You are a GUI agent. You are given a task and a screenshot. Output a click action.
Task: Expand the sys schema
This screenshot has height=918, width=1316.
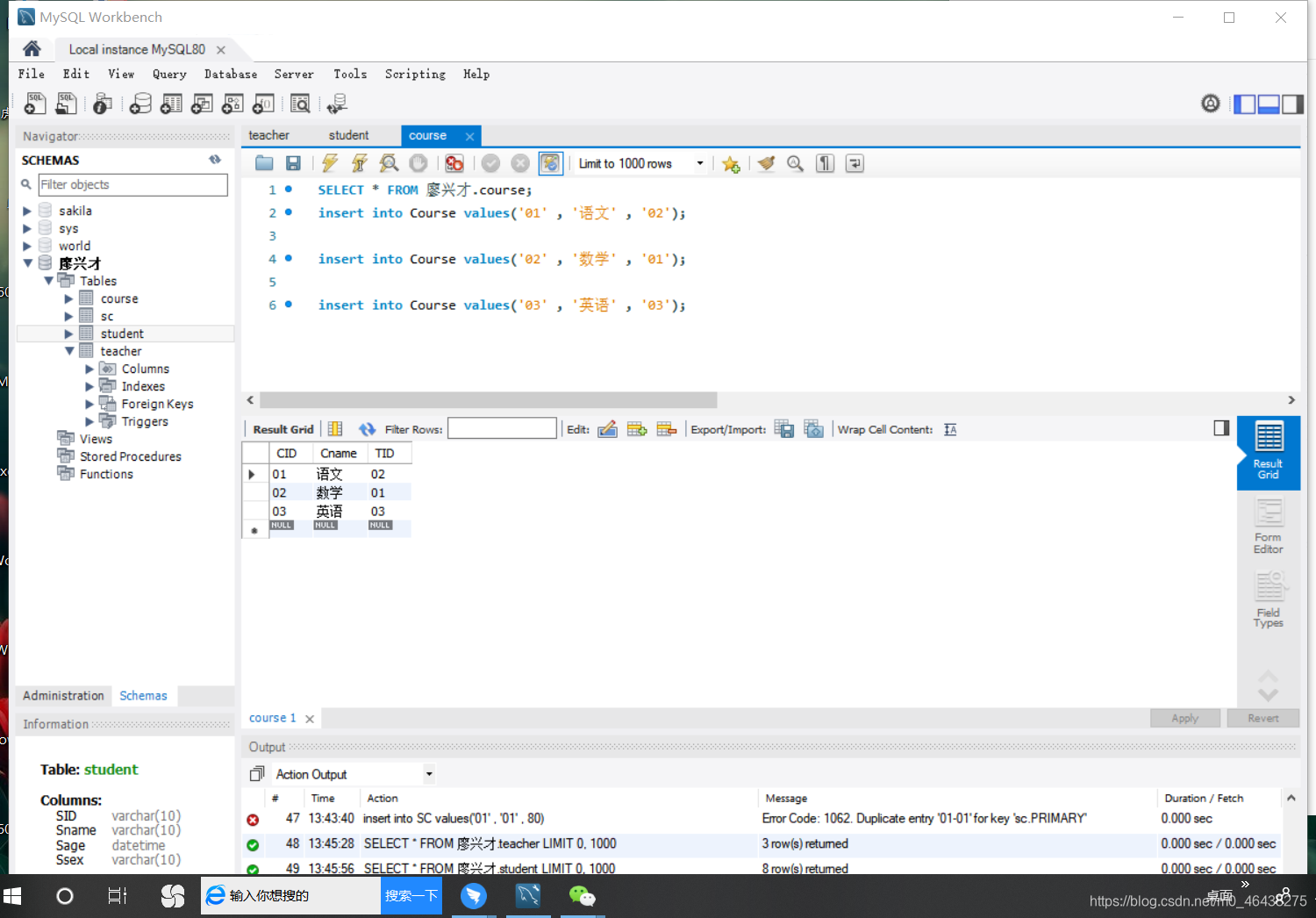point(27,228)
